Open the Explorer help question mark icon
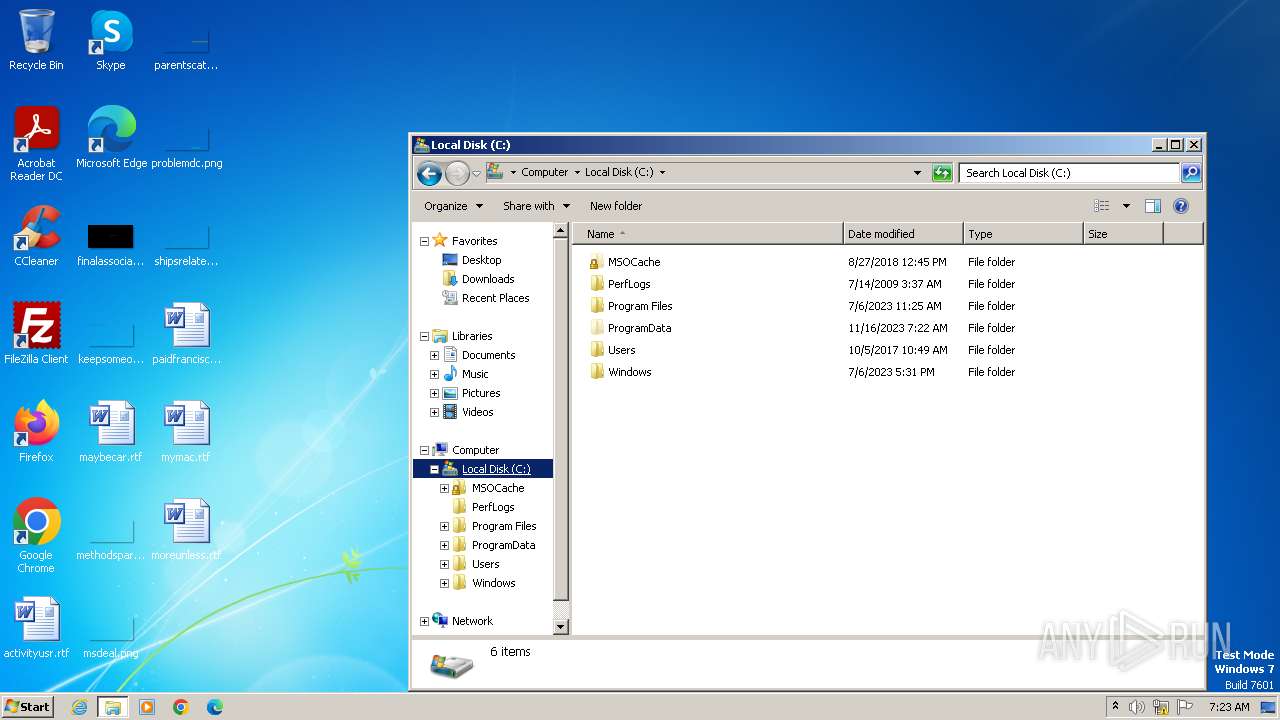The height and width of the screenshot is (720, 1280). 1180,206
